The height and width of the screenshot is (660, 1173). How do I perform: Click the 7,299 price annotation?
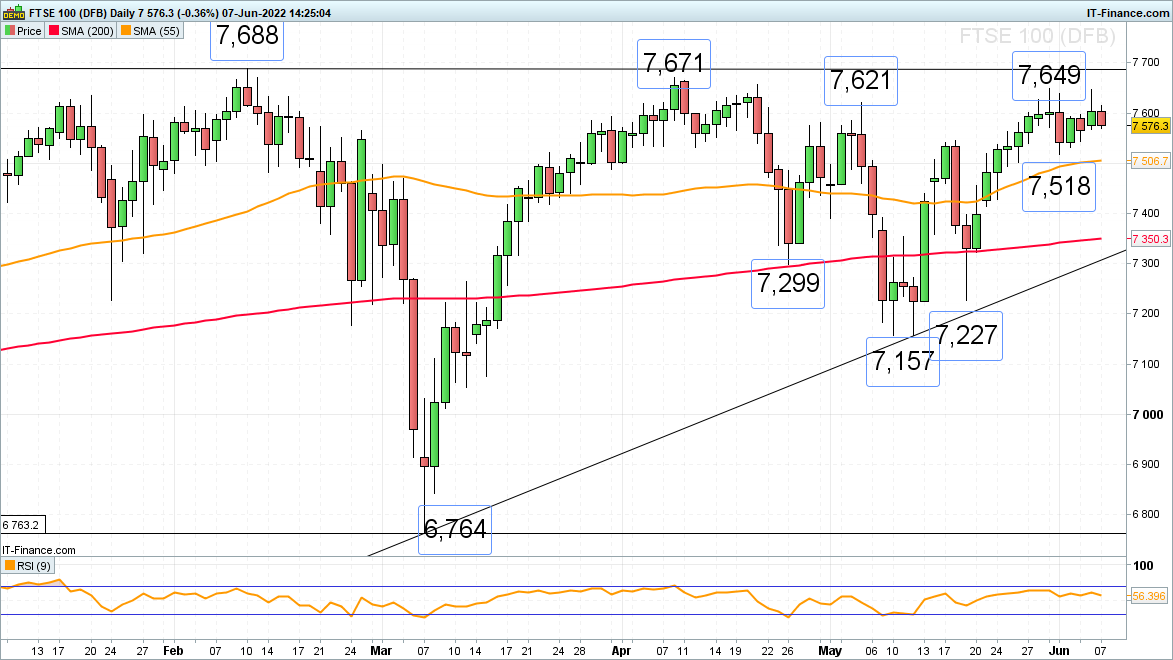pos(788,284)
